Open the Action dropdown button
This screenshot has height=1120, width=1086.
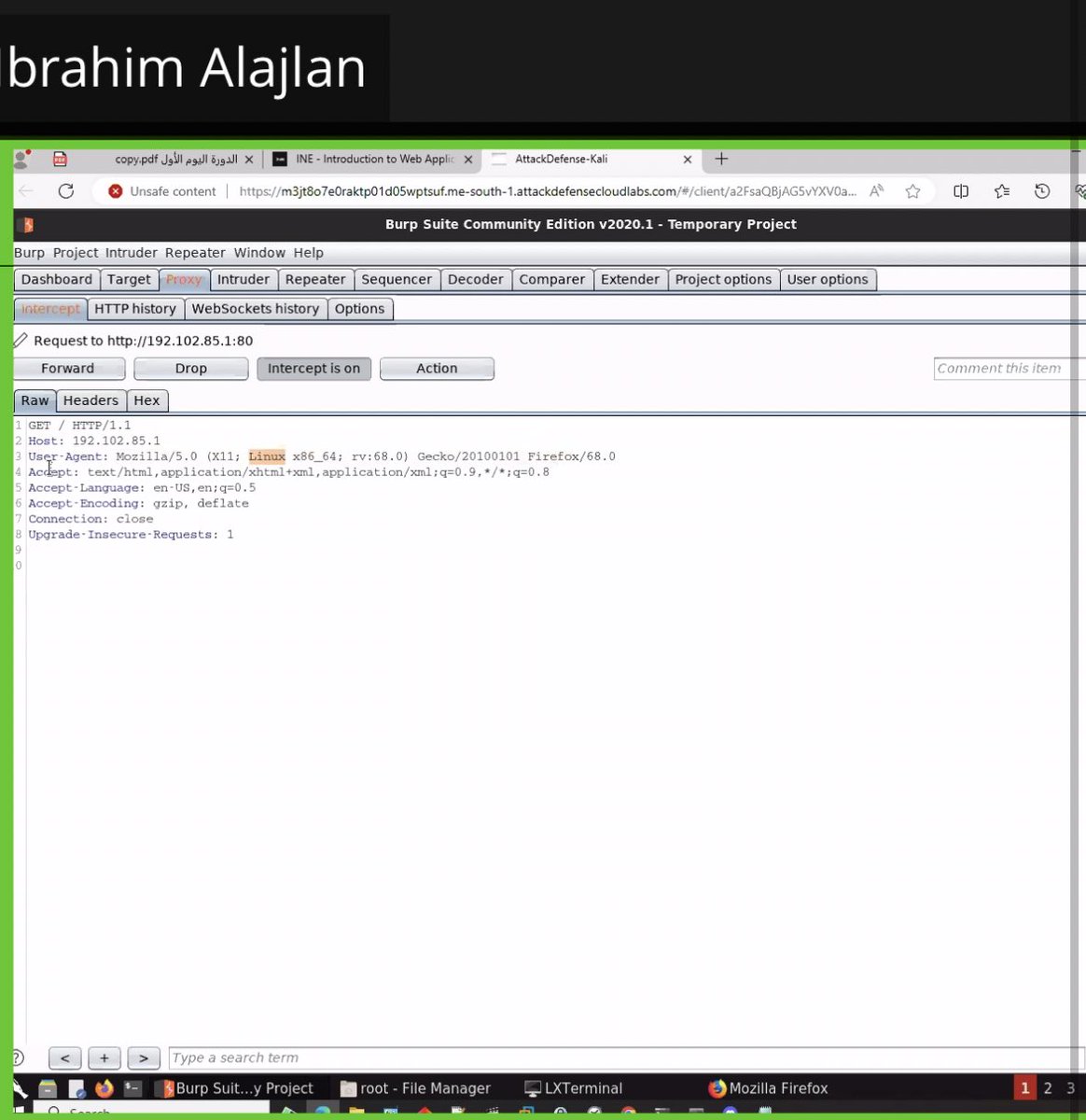(x=437, y=369)
